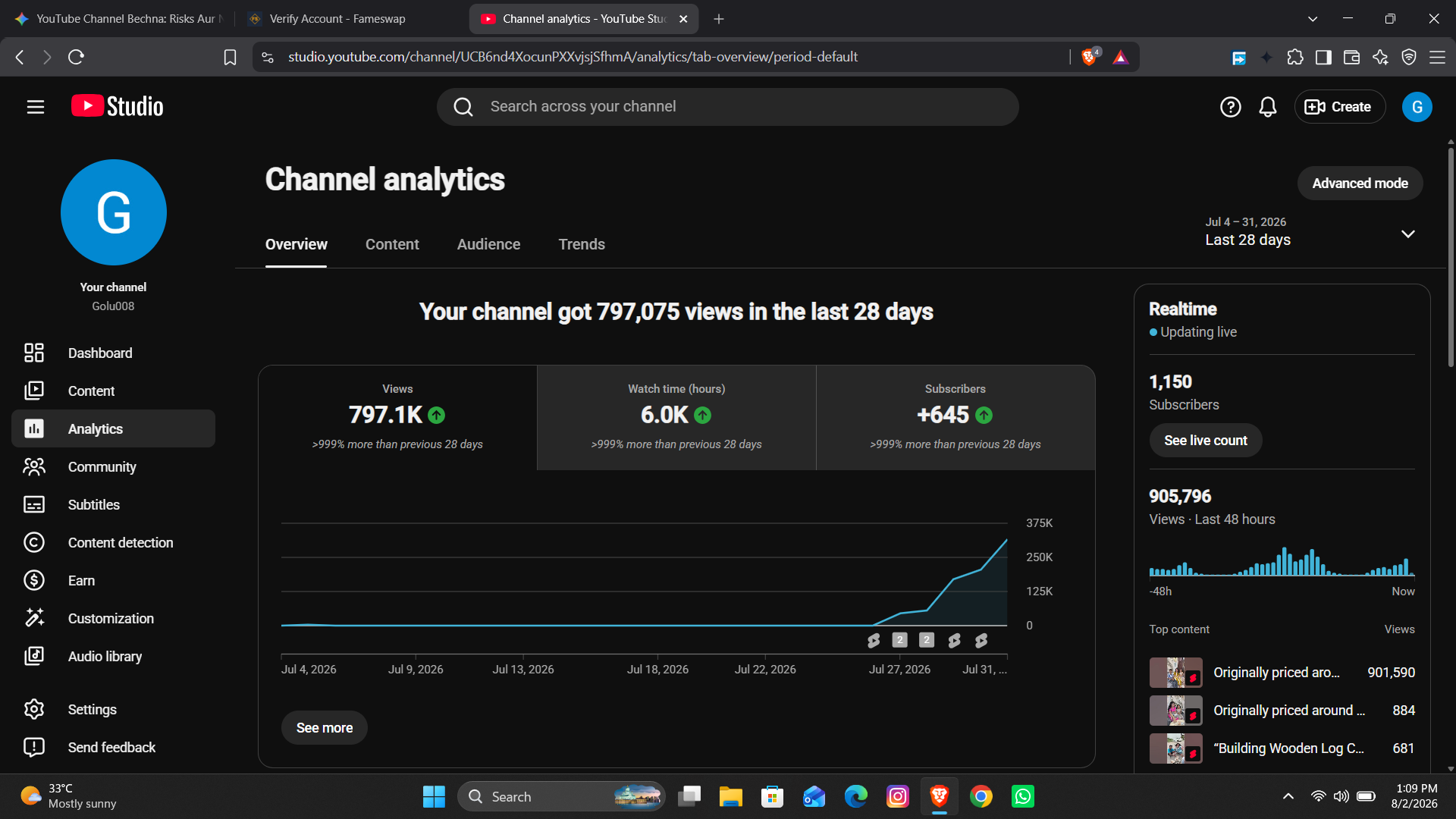Switch to the Verify Account - Fameswap tab
The width and height of the screenshot is (1456, 819).
click(349, 19)
